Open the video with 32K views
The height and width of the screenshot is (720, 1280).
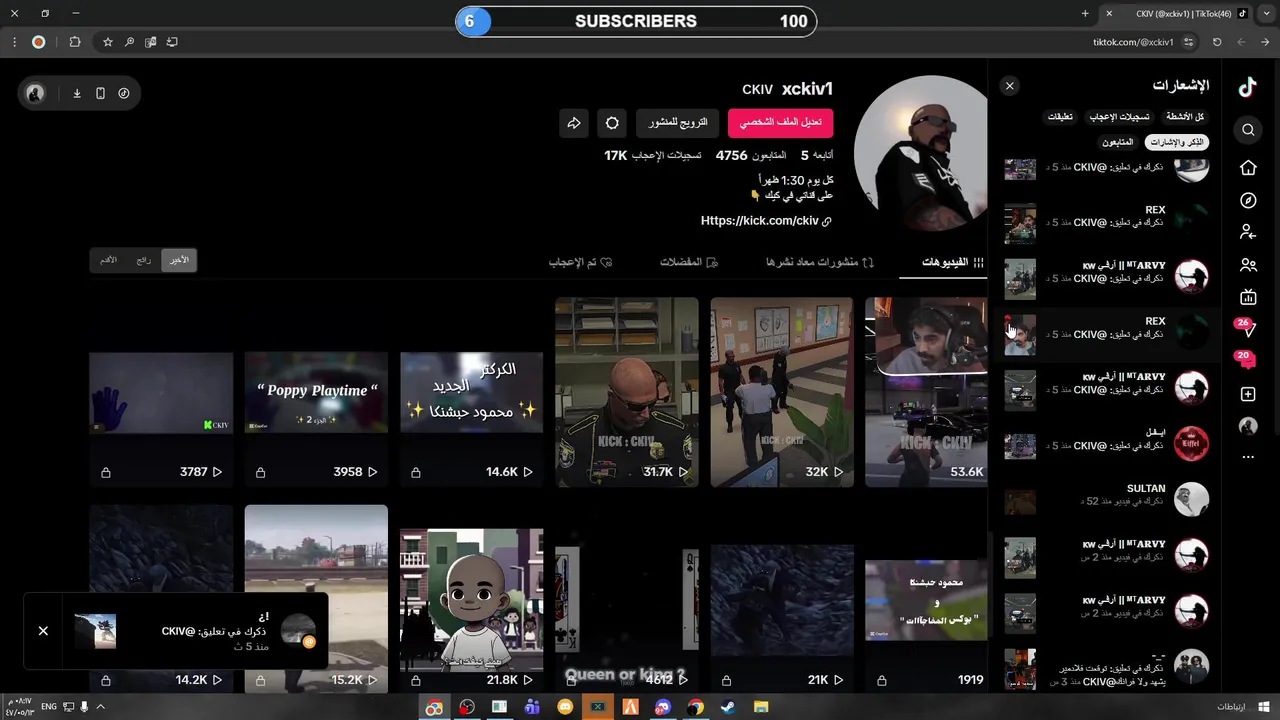click(782, 392)
